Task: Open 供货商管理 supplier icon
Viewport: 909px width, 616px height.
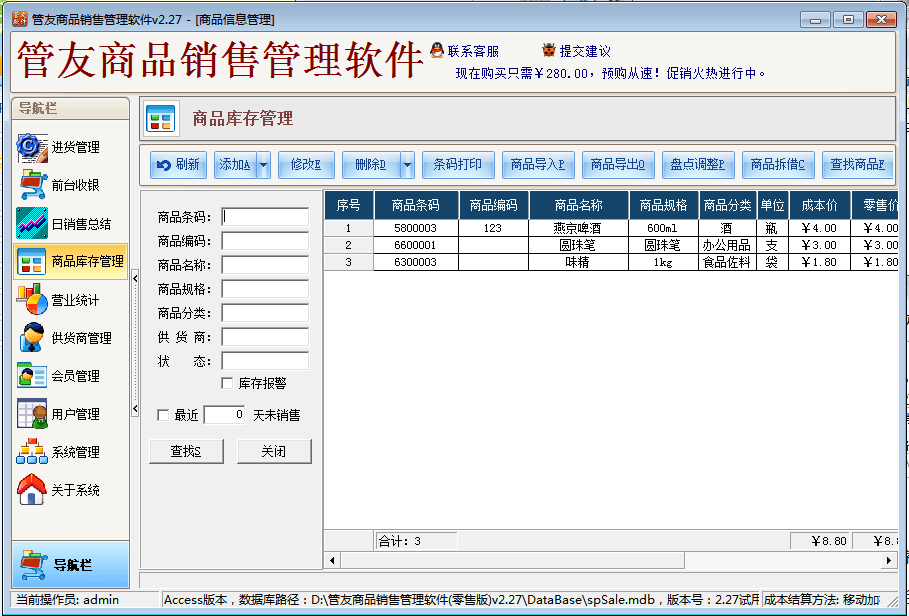Action: click(32, 338)
